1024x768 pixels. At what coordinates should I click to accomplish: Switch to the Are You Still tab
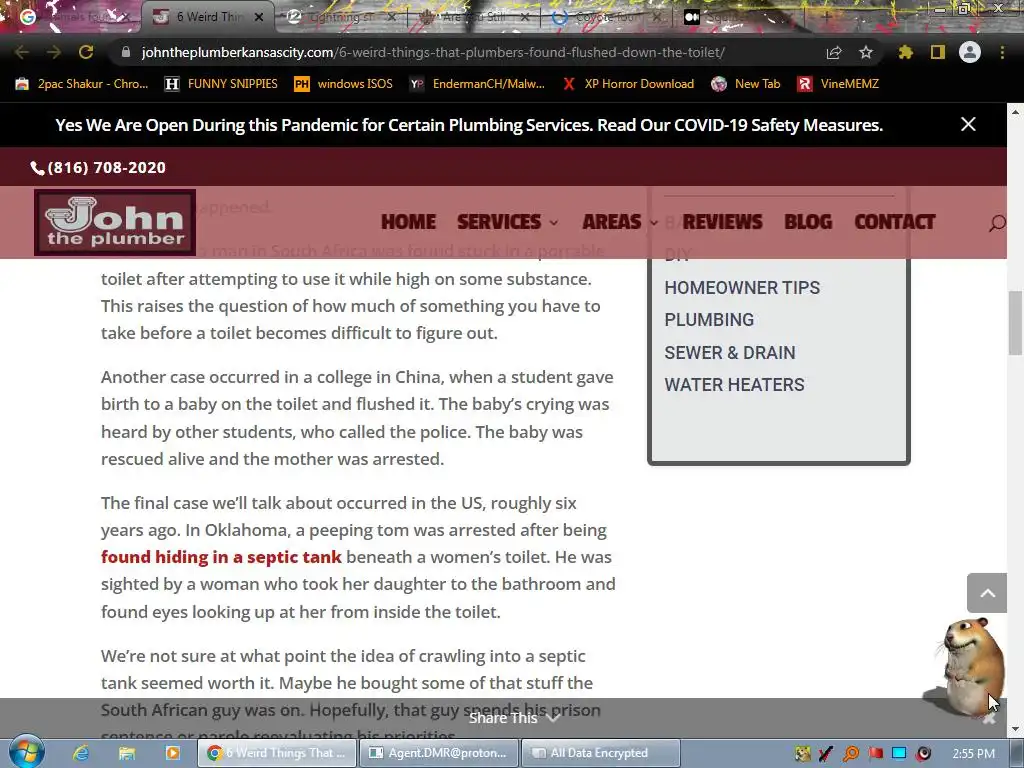click(x=473, y=17)
